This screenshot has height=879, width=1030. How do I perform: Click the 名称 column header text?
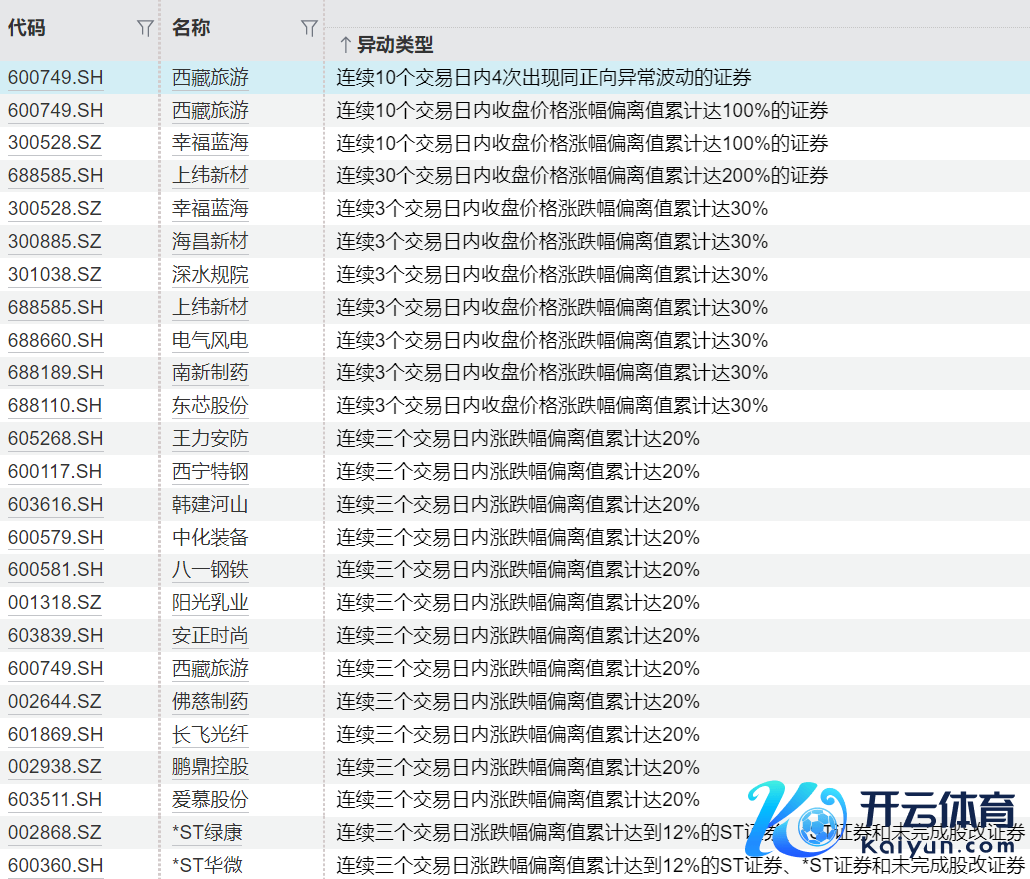click(191, 28)
